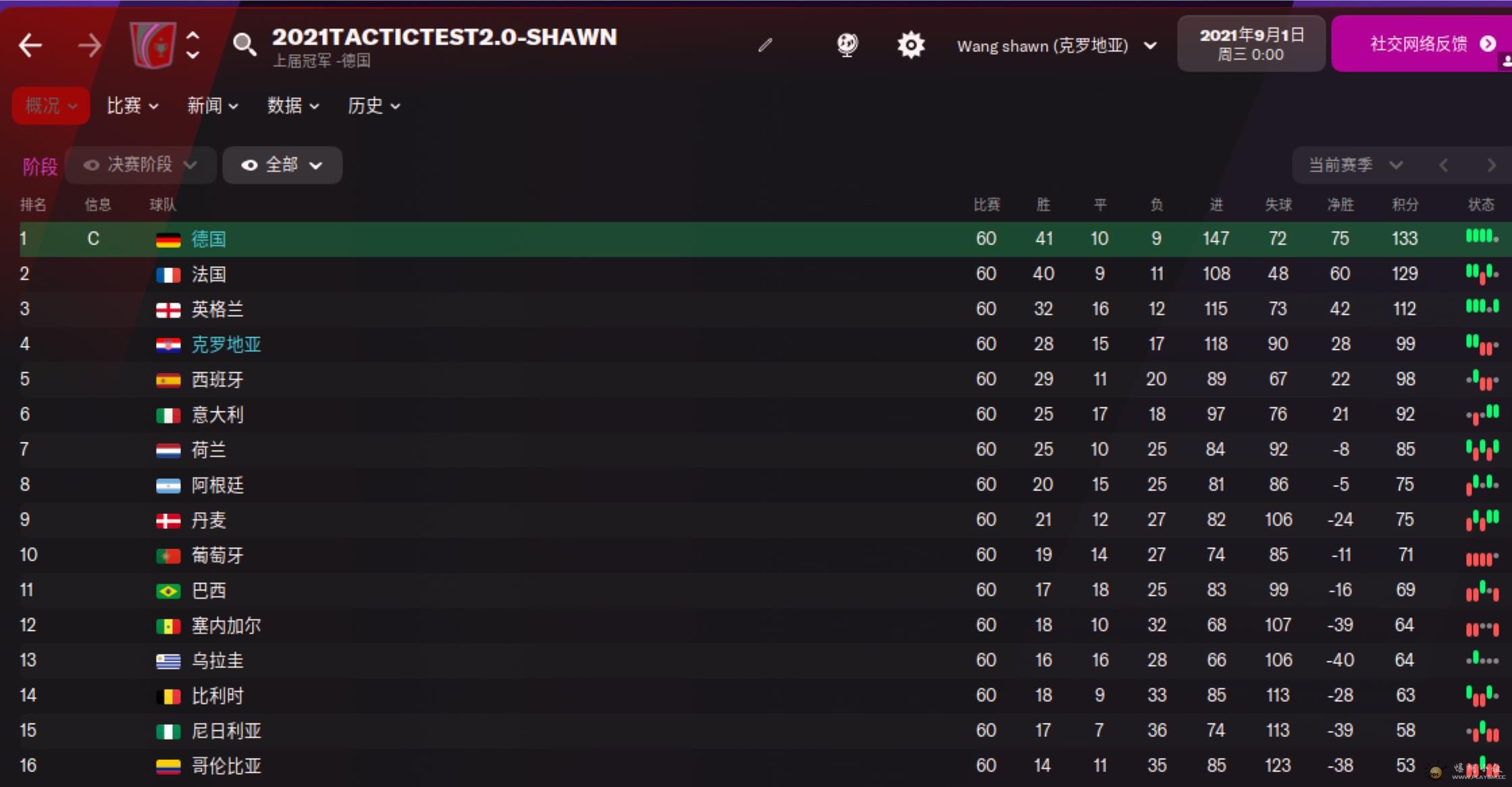Image resolution: width=1512 pixels, height=787 pixels.
Task: Click the date display 2021年9月1日
Action: [1251, 45]
